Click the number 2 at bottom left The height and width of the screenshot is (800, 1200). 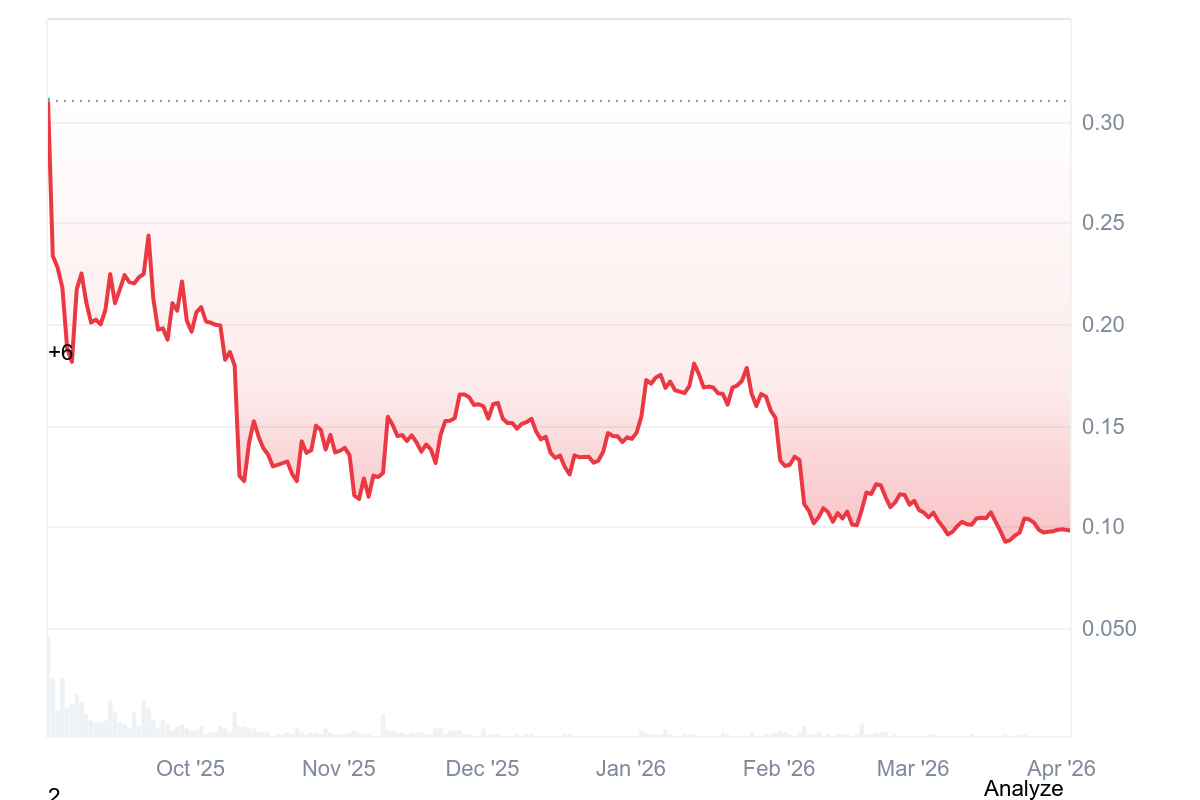pyautogui.click(x=54, y=794)
